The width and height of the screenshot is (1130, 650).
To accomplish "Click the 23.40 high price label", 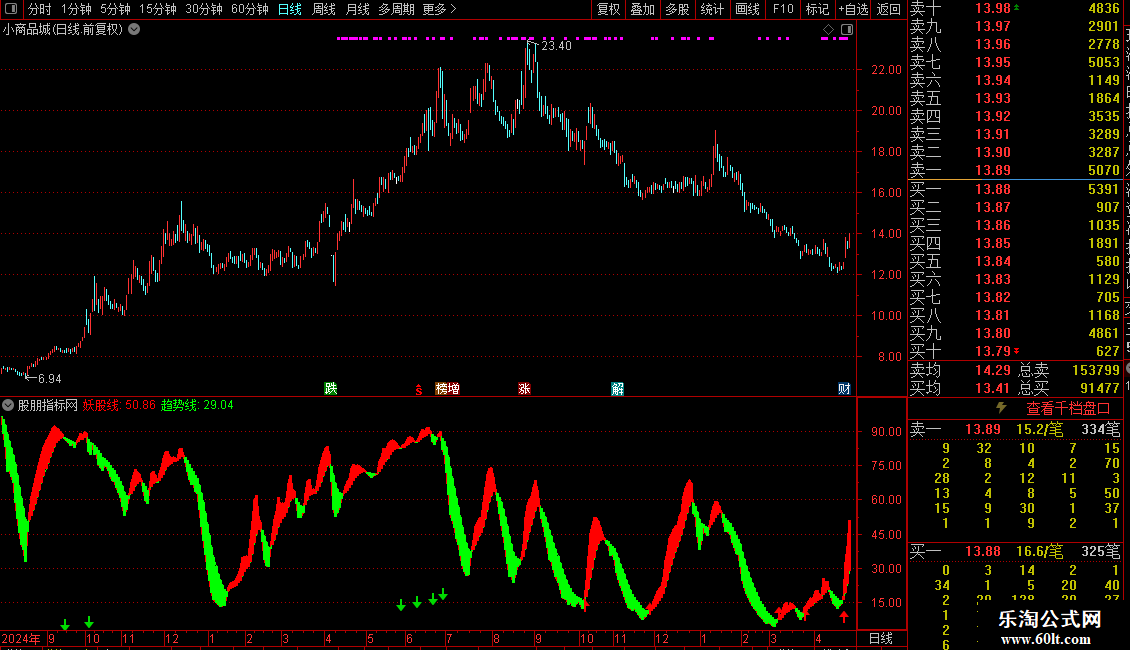I will [x=556, y=45].
